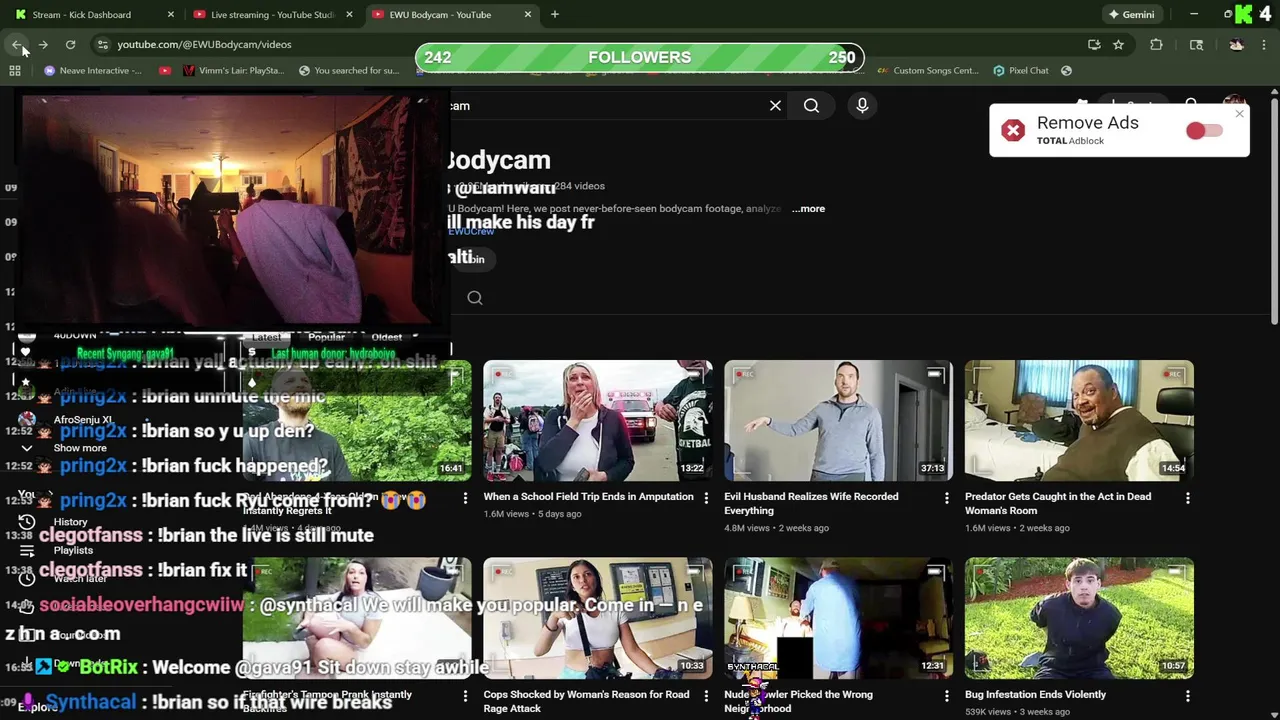1280x720 pixels.
Task: Open options for Cops Shocked video
Action: 706,695
